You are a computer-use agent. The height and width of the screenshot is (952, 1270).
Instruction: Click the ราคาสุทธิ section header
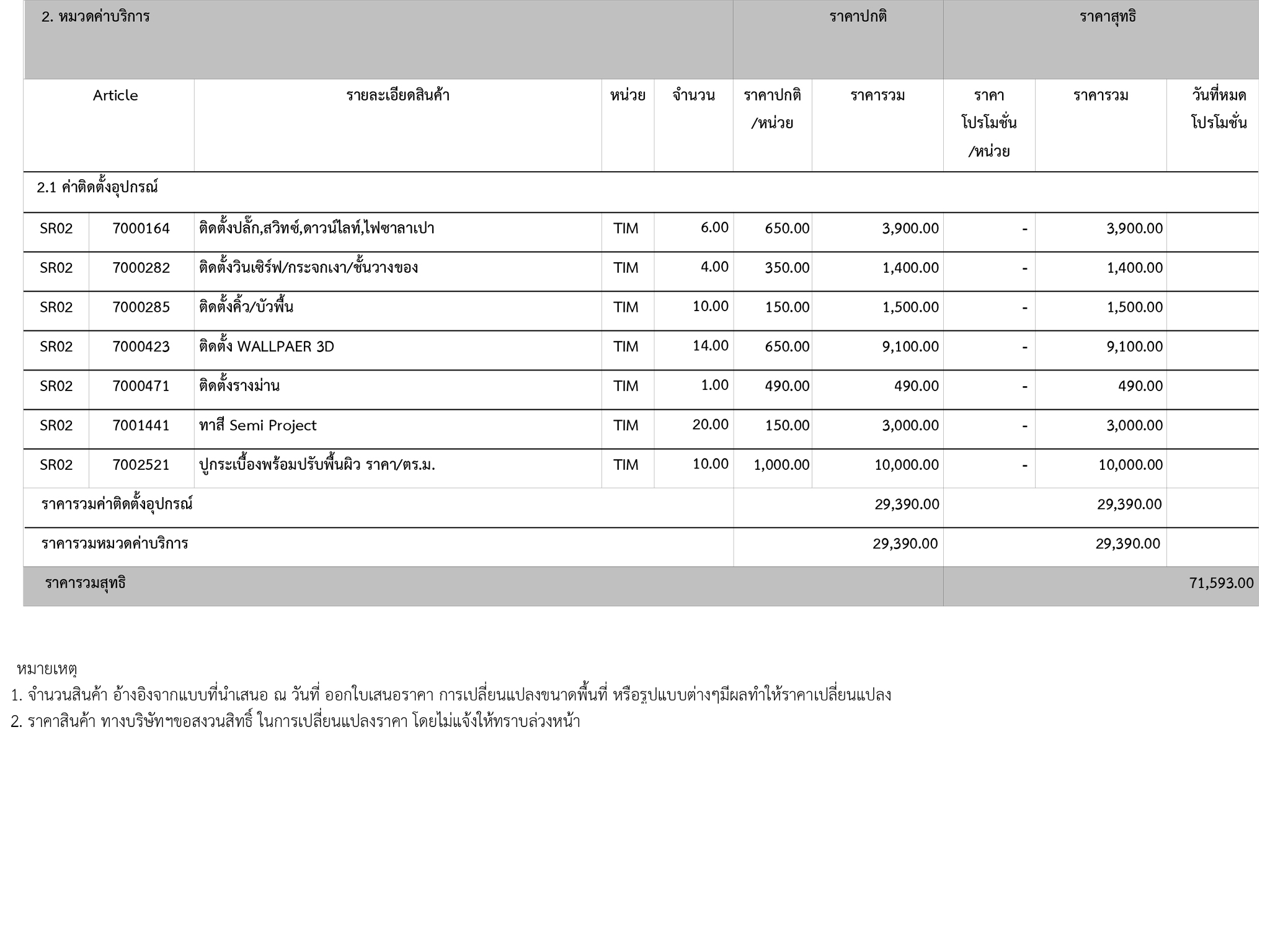[1108, 17]
